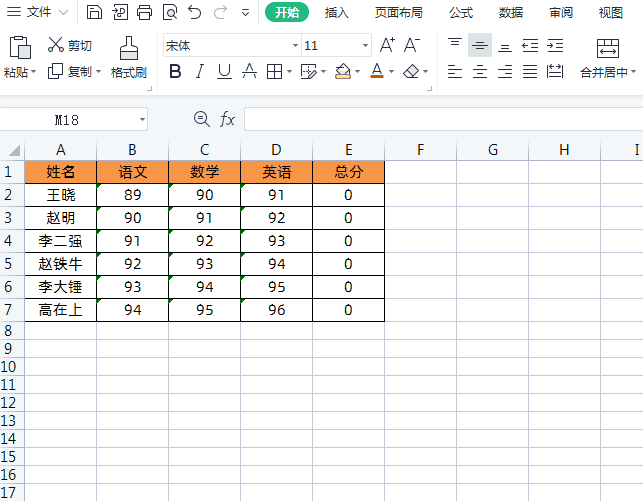
Task: Increase font size with A+ icon
Action: pyautogui.click(x=388, y=45)
